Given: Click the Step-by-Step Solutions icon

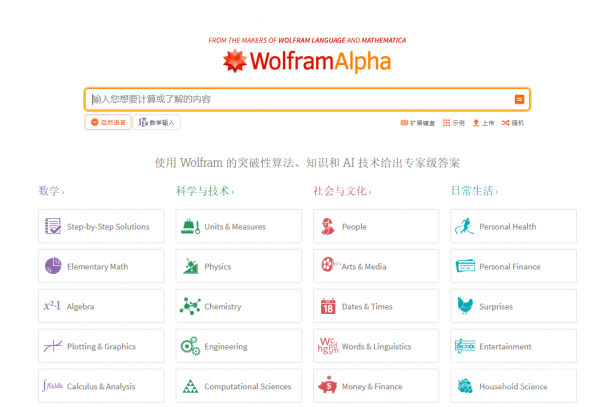Looking at the screenshot, I should click(x=53, y=226).
